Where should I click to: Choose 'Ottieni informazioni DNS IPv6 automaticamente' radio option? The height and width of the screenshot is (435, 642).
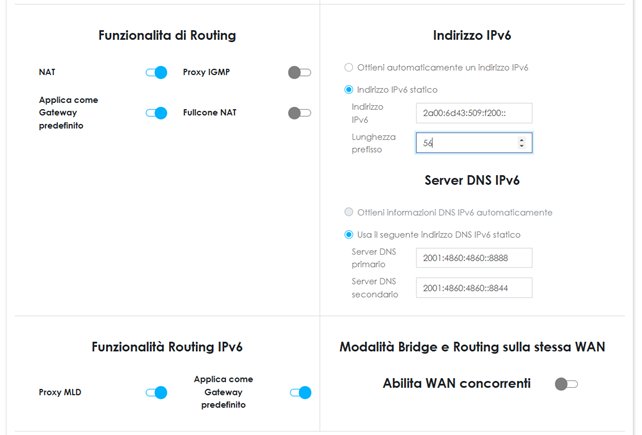348,212
